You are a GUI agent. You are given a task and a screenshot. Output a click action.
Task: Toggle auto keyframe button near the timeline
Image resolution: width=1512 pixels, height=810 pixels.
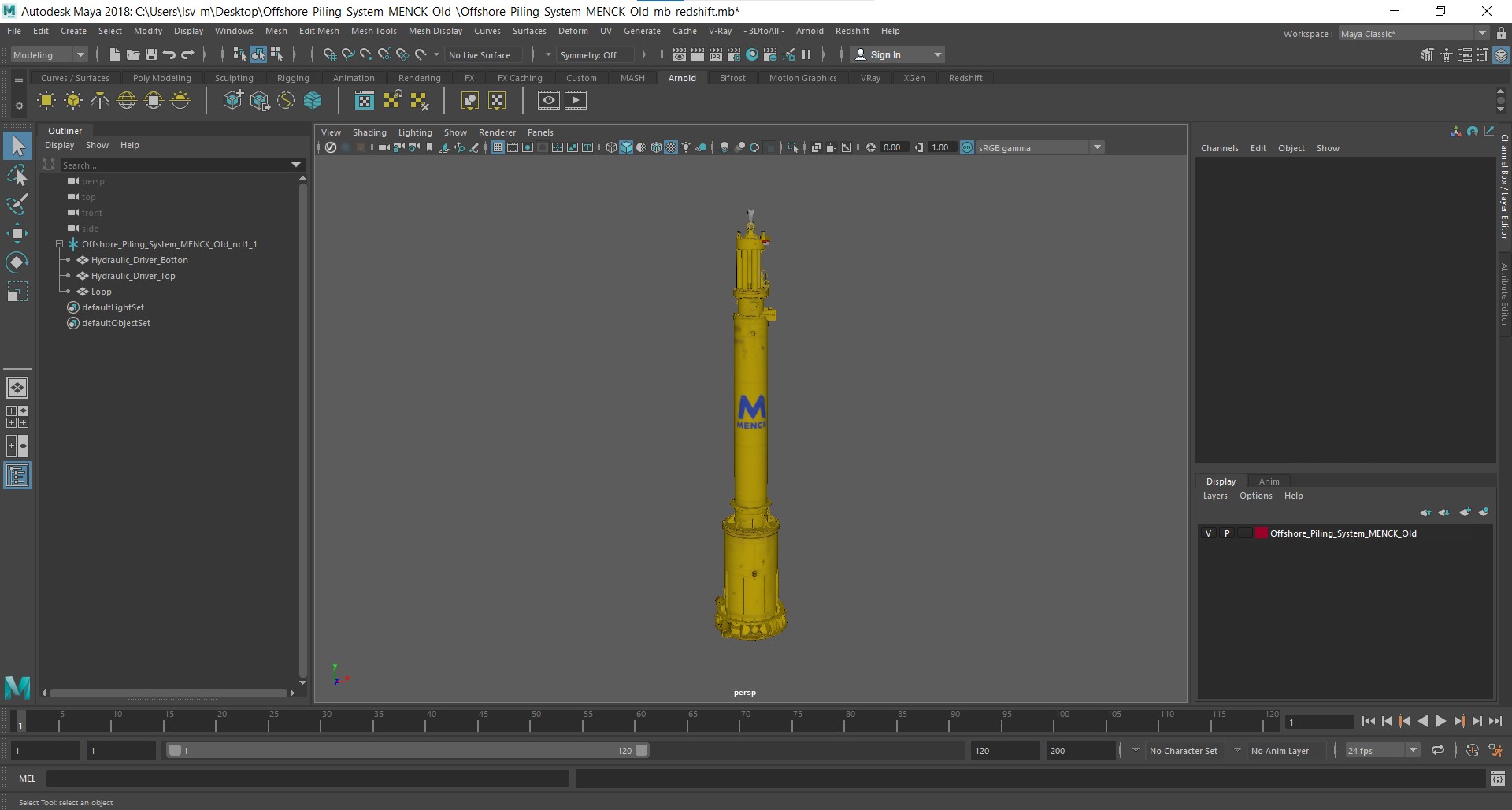click(x=1473, y=750)
